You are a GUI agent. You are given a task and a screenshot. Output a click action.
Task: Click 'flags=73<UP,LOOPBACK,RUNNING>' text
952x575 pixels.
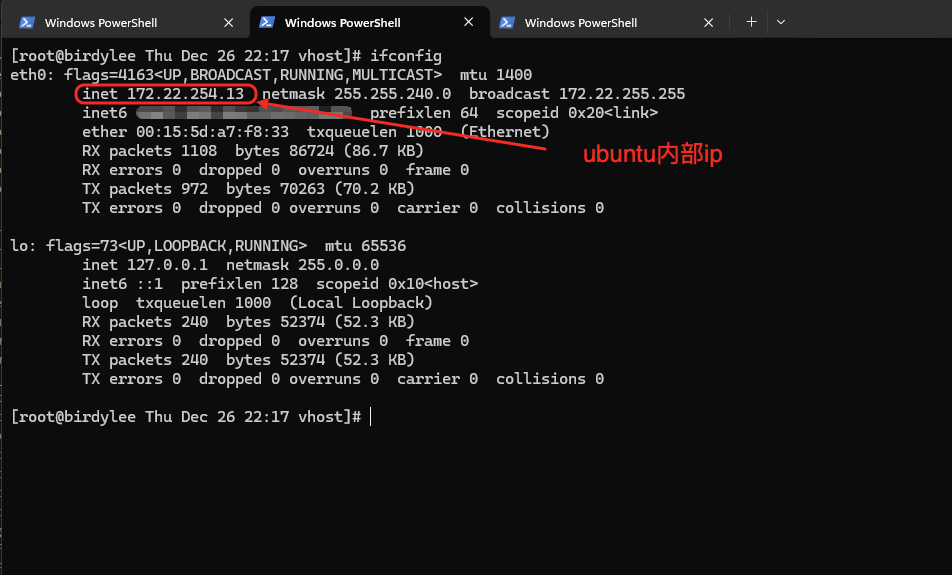pyautogui.click(x=177, y=246)
